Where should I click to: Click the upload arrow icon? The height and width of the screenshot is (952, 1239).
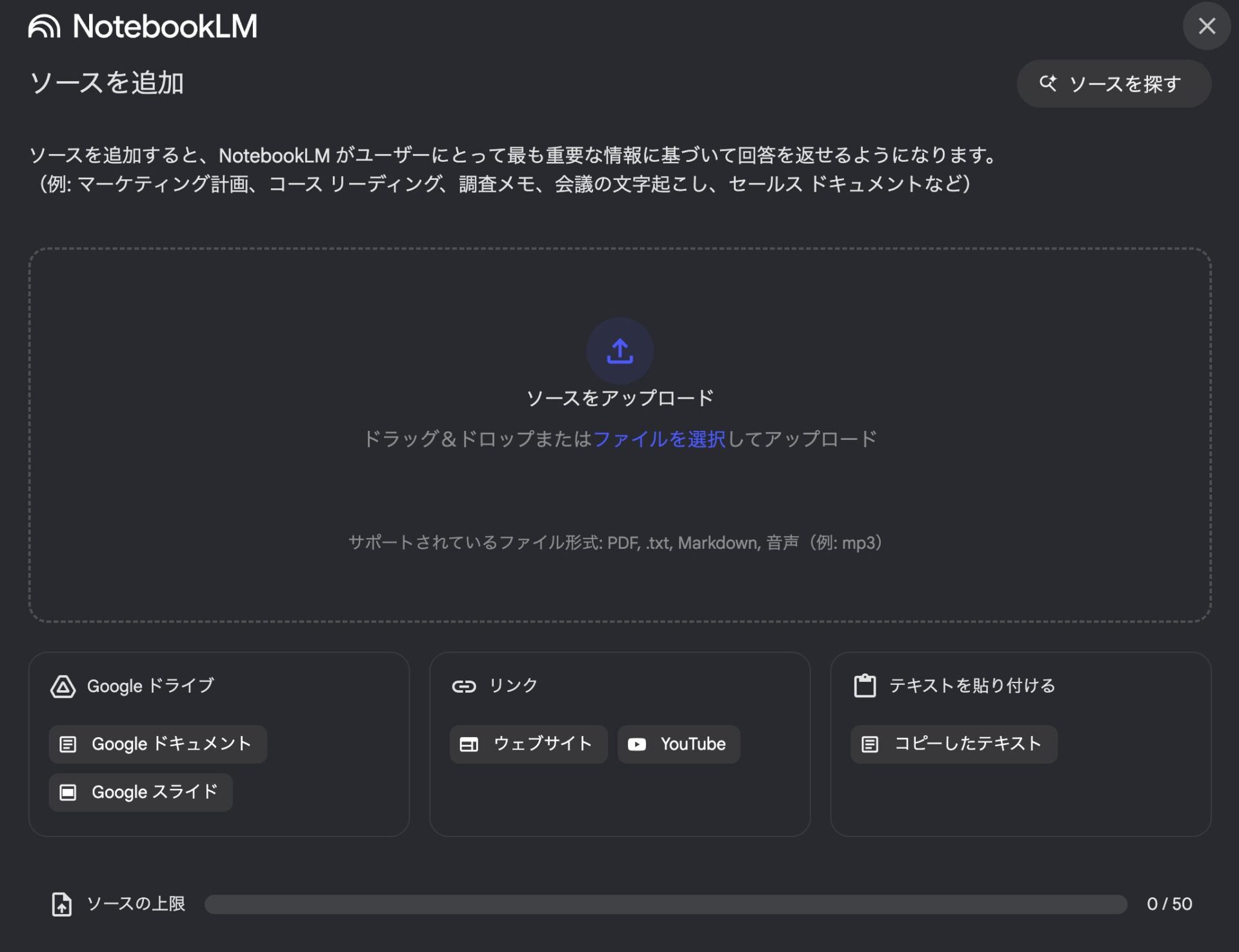click(619, 351)
